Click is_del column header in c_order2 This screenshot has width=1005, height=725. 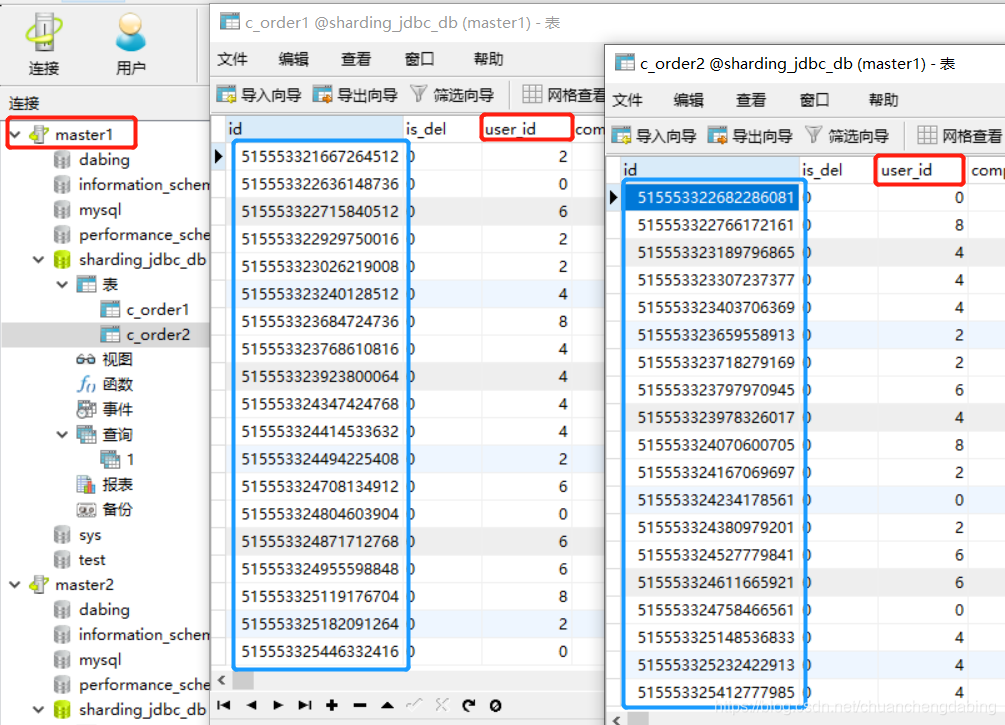coord(838,170)
